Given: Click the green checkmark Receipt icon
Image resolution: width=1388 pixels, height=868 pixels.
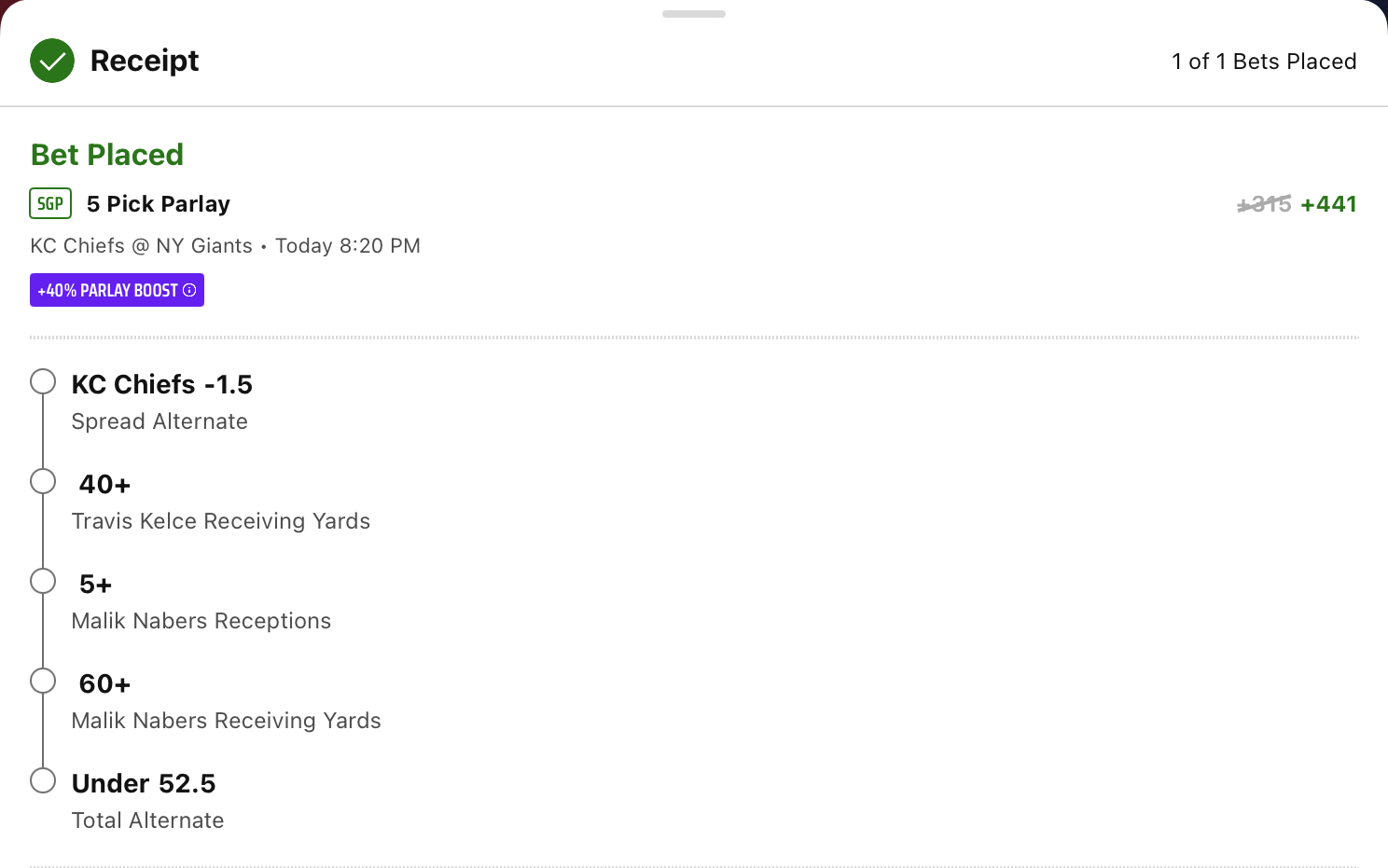Looking at the screenshot, I should [x=52, y=61].
